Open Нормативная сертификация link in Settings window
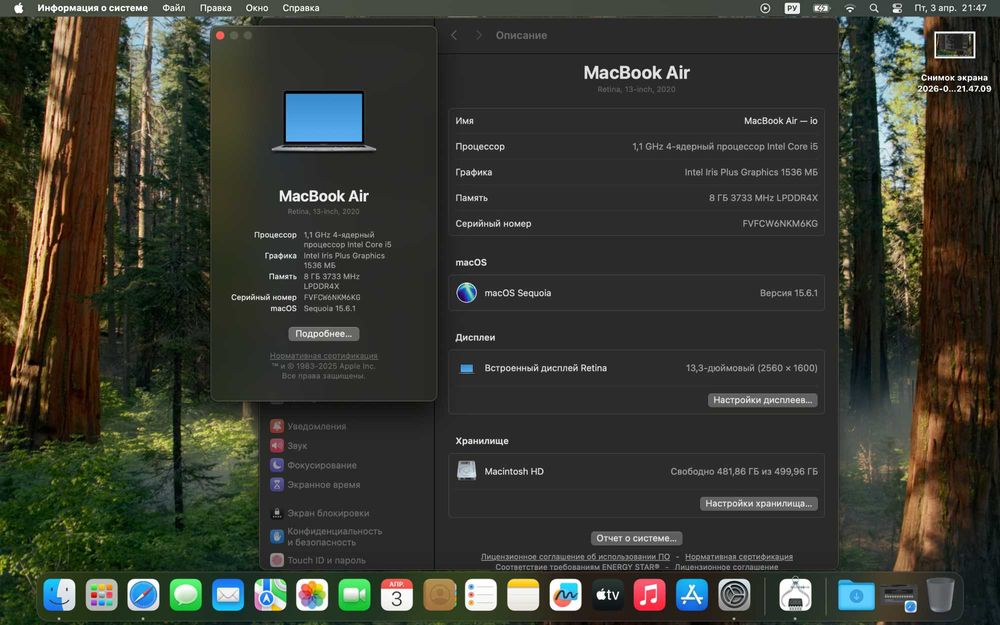 [x=739, y=557]
